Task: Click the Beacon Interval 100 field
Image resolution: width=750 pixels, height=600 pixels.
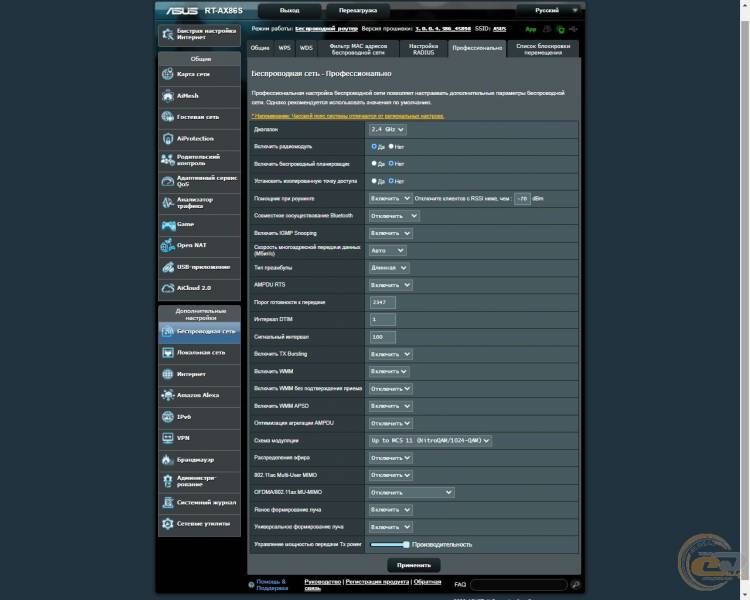Action: click(x=382, y=337)
